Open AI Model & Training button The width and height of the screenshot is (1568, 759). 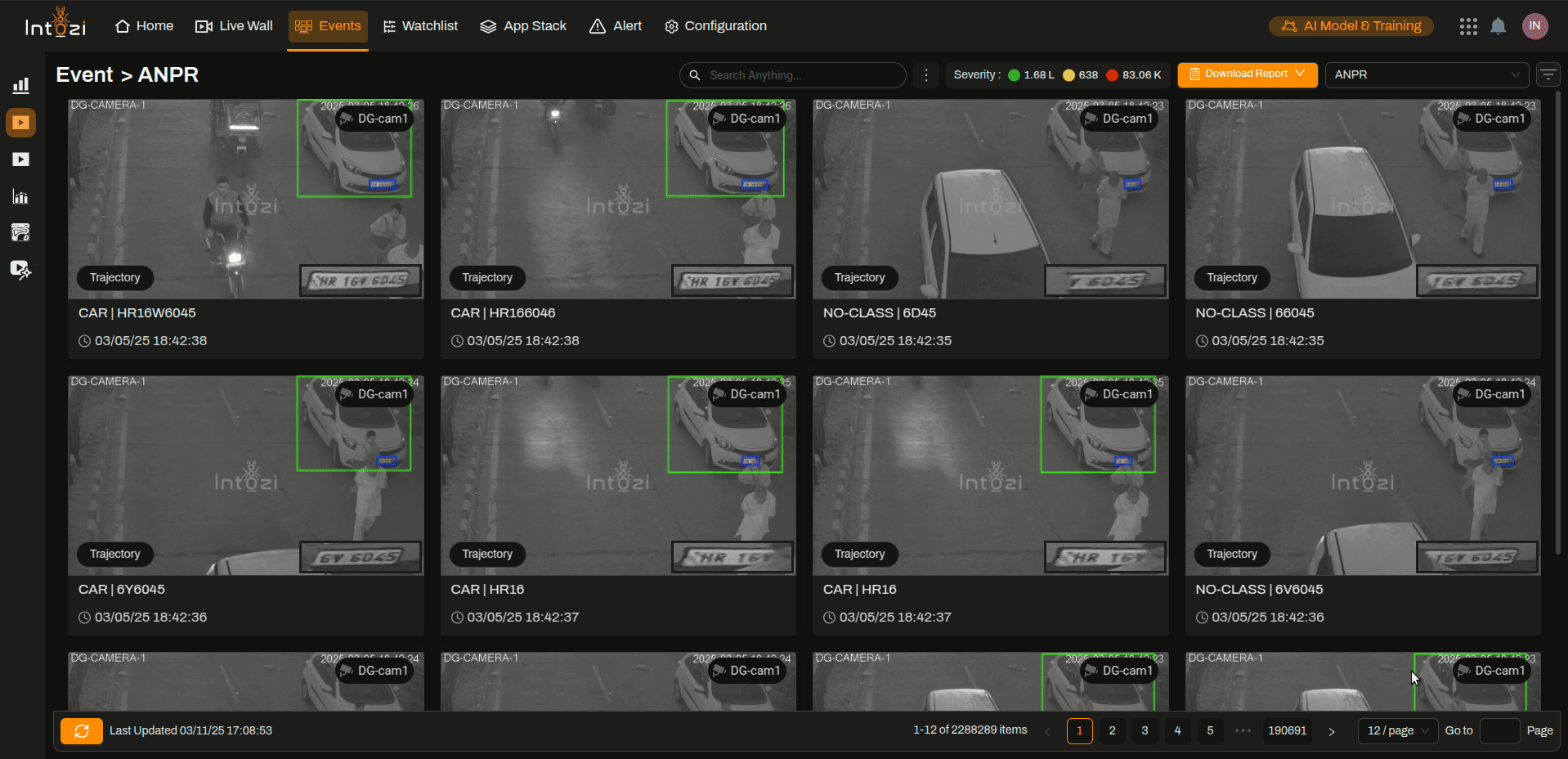[x=1351, y=26]
